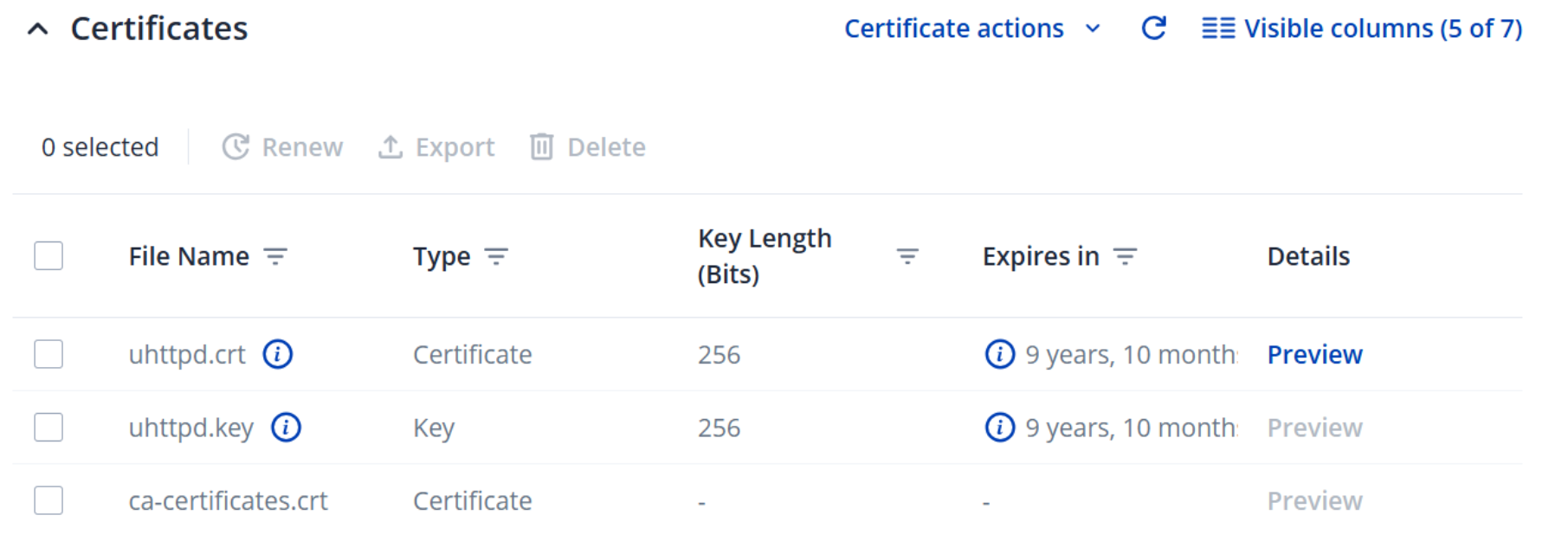The width and height of the screenshot is (1568, 554).
Task: Click the File Name filter icon
Action: coord(275,256)
